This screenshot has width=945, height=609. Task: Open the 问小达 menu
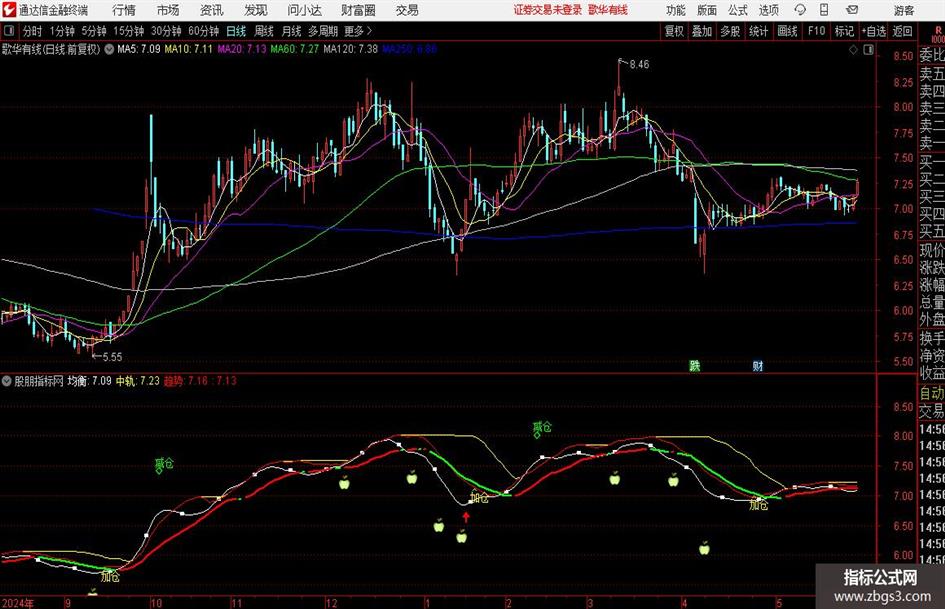304,10
